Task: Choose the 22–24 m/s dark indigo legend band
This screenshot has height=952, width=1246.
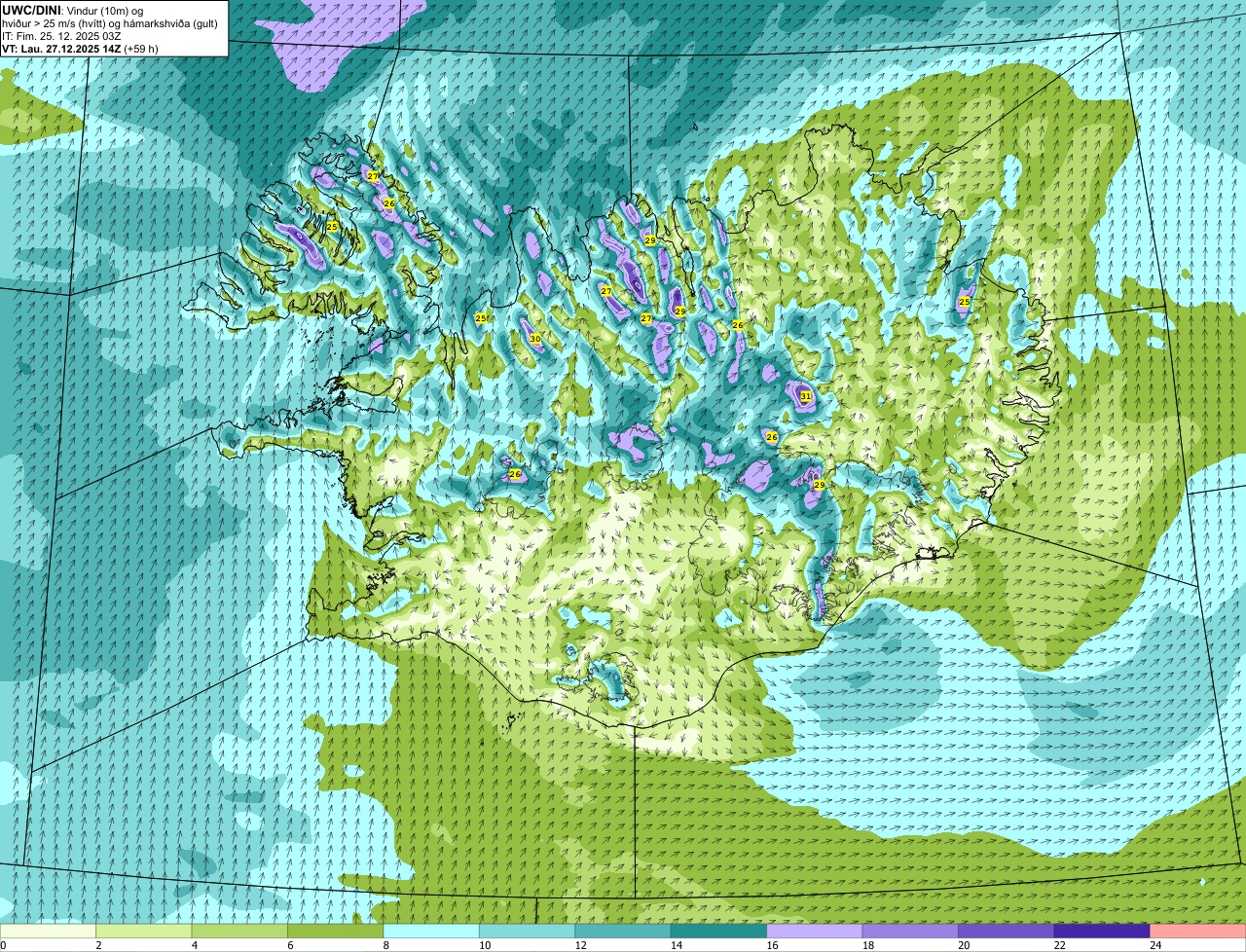Action: click(x=1102, y=931)
